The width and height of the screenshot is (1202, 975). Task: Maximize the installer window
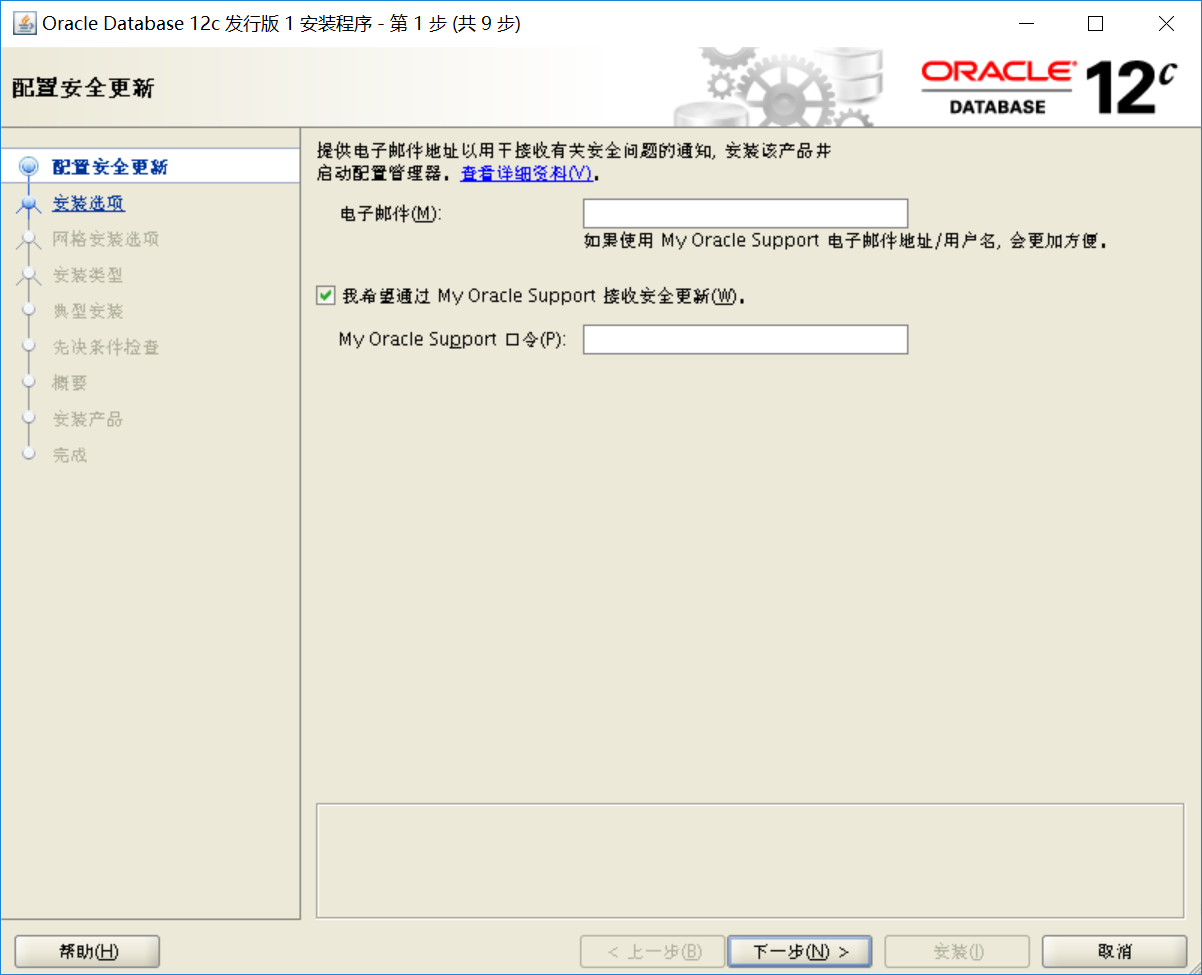click(x=1096, y=23)
